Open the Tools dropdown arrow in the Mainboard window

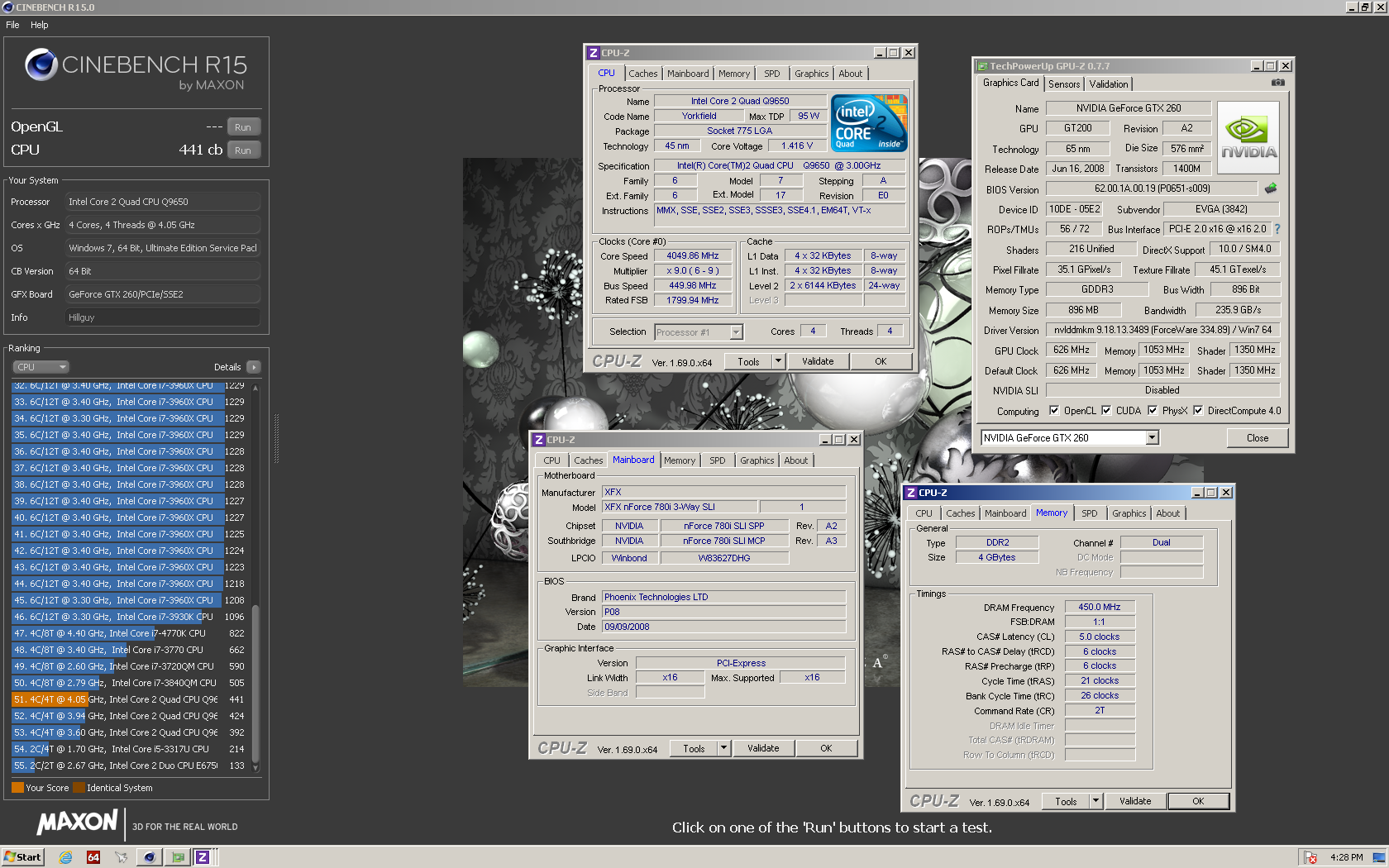point(723,748)
